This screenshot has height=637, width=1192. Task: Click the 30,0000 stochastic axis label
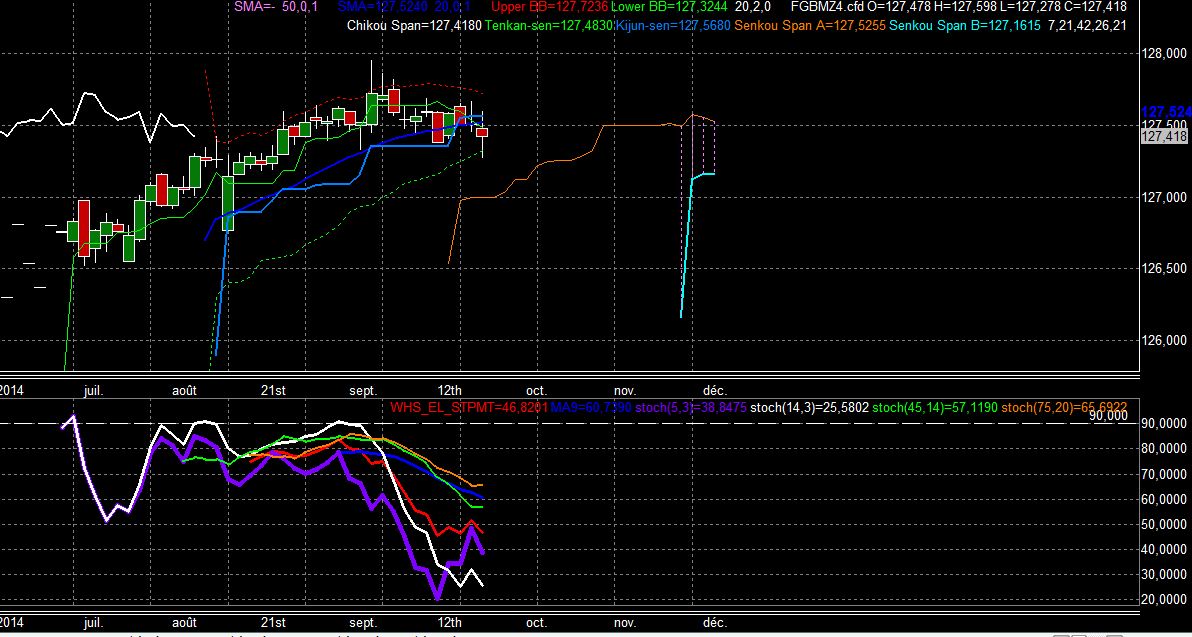[1165, 575]
